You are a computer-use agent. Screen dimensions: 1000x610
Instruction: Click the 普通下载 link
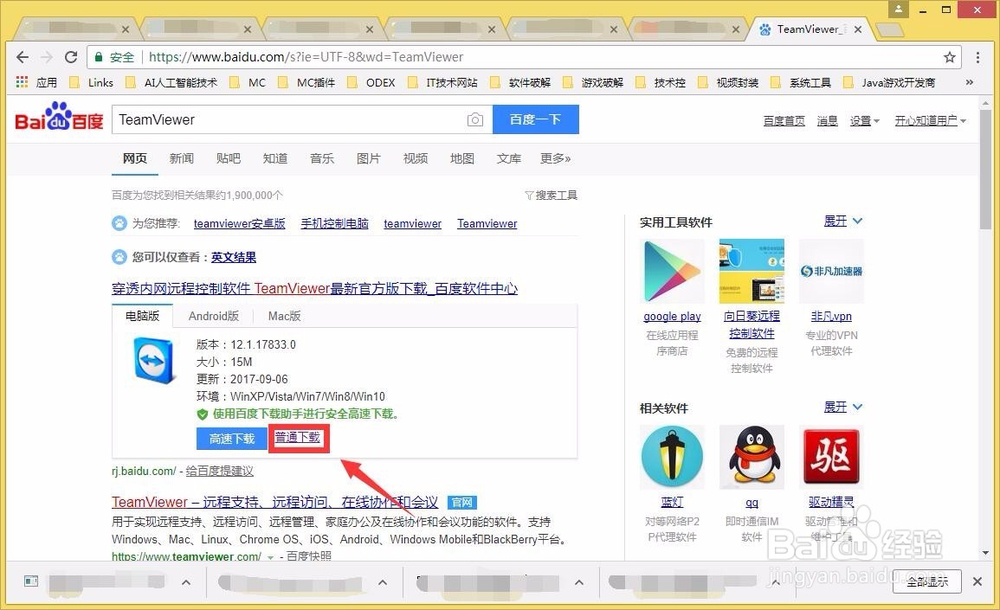click(x=297, y=437)
